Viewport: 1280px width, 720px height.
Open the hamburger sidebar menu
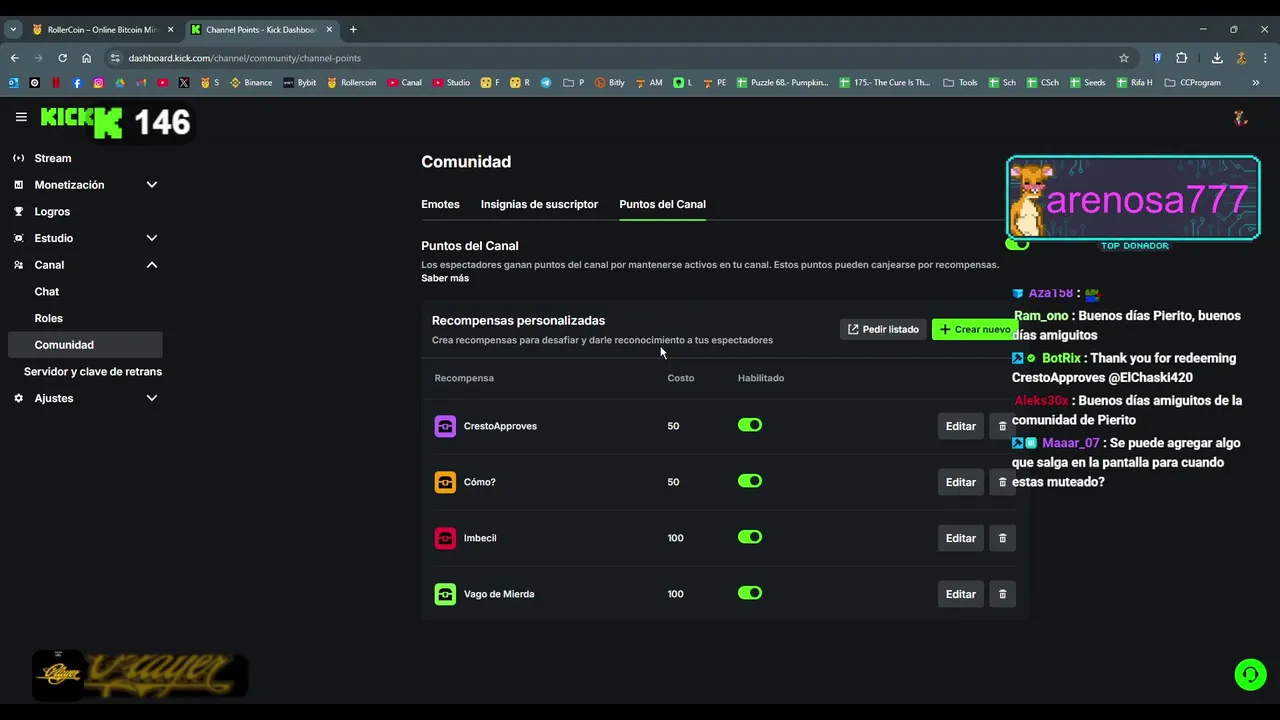(x=21, y=117)
